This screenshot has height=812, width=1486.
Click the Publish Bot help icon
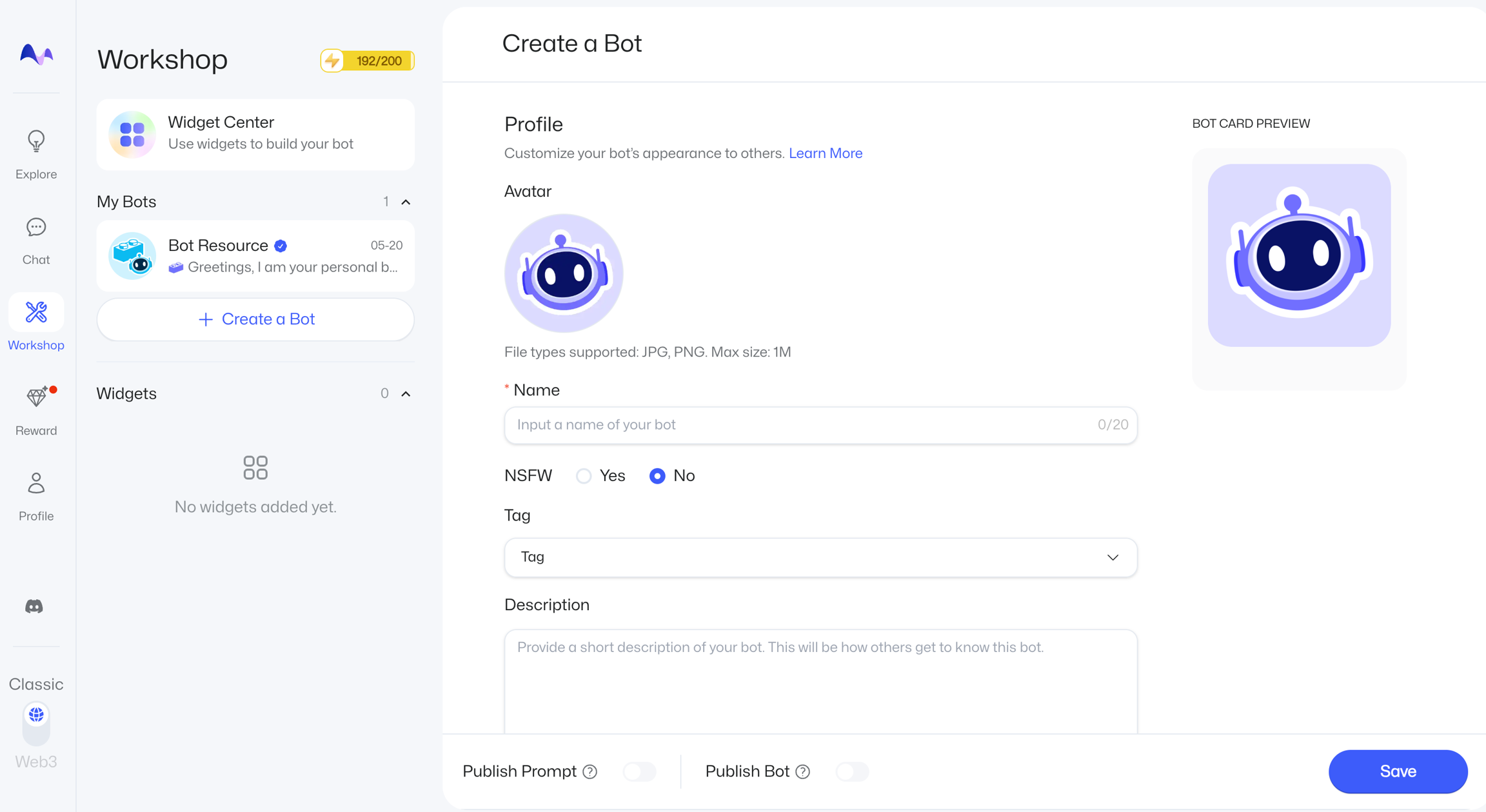point(802,772)
